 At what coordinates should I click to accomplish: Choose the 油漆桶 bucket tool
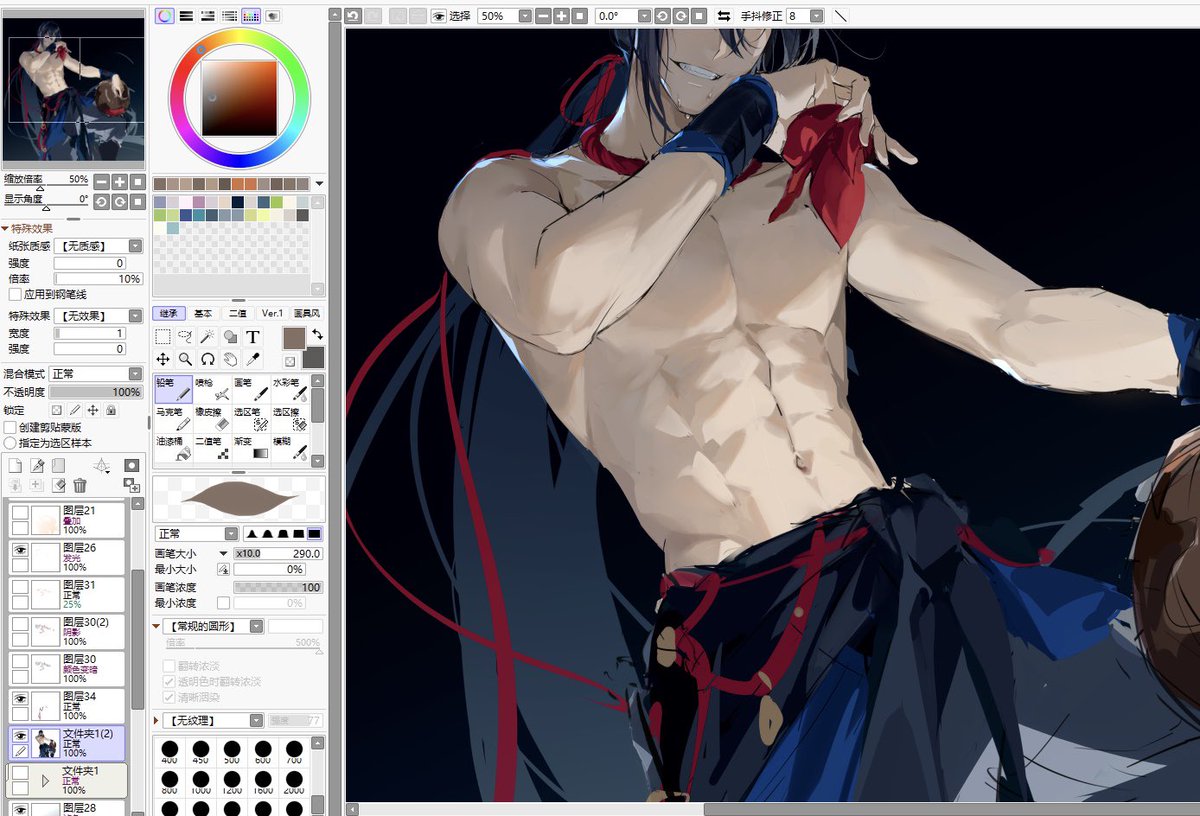coord(173,447)
